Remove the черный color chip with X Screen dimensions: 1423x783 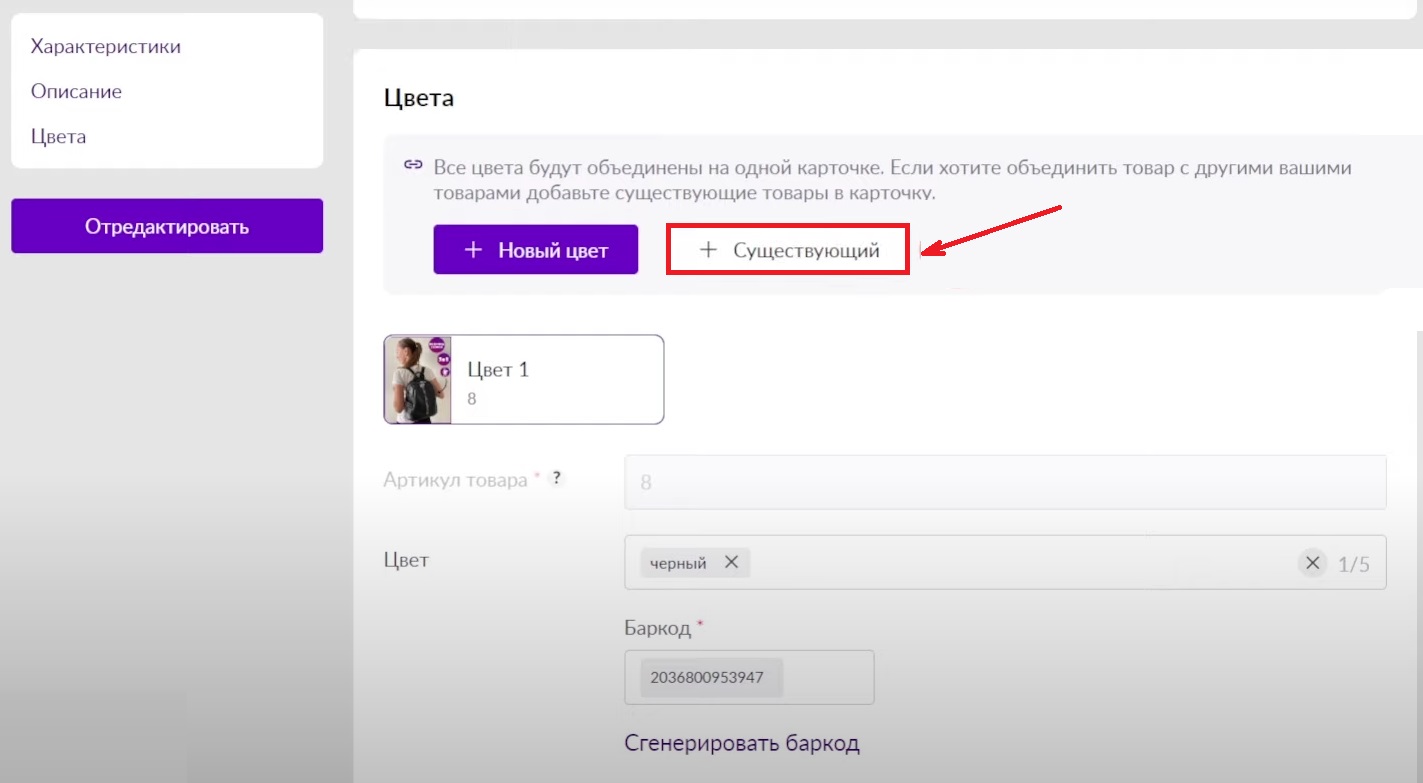[731, 563]
